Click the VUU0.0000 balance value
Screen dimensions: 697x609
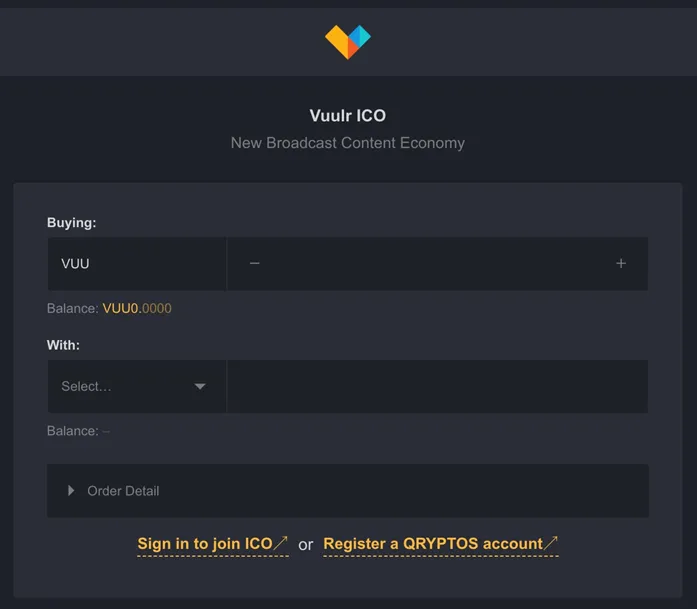tap(137, 309)
